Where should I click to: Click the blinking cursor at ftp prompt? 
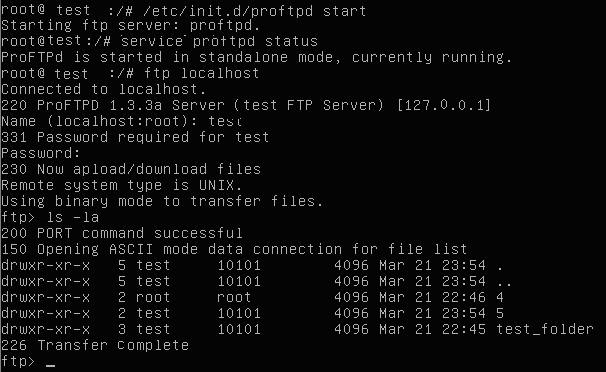[x=50, y=365]
